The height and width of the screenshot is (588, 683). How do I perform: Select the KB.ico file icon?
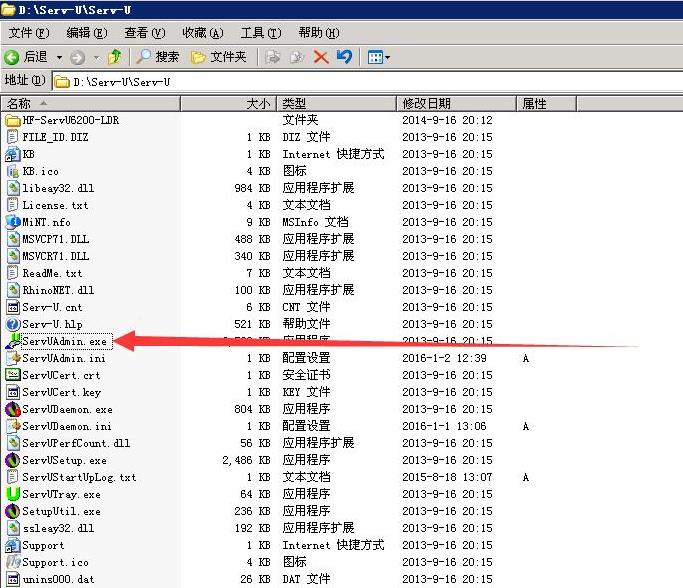(x=13, y=171)
